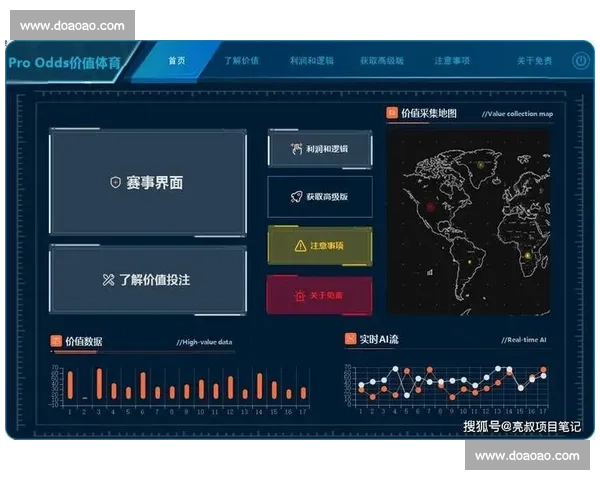Click the hand icon beside 利润和逻辑 button label
This screenshot has height=480, width=600.
pos(297,149)
